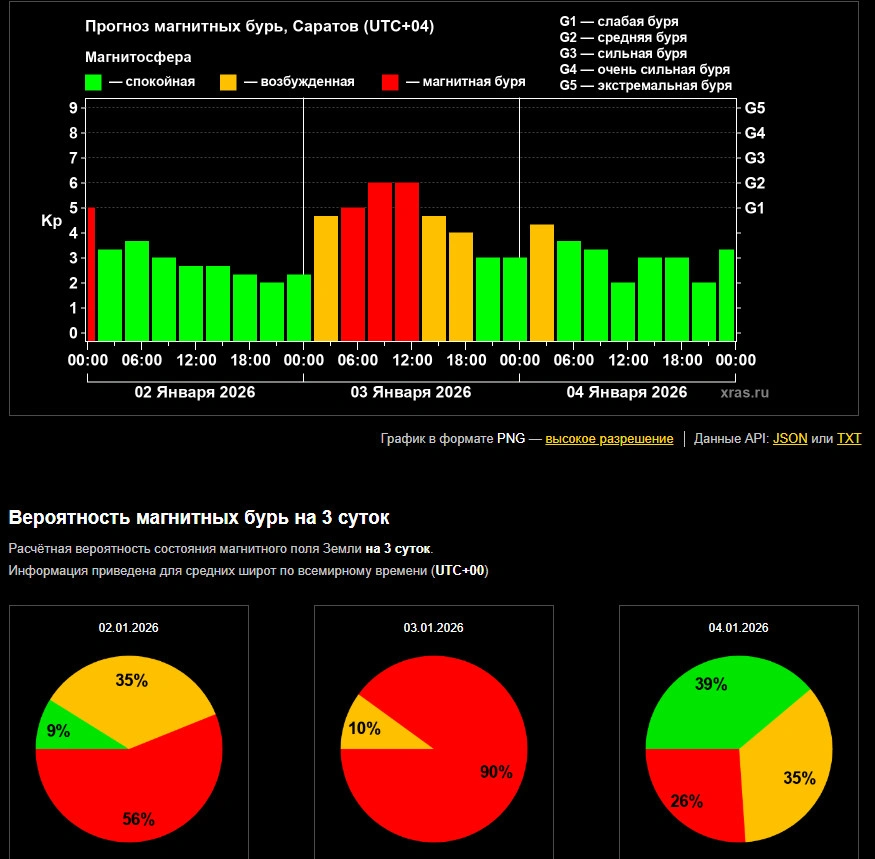Click the orange 'возбужденная' legend swatch
The image size is (875, 859).
pyautogui.click(x=228, y=82)
